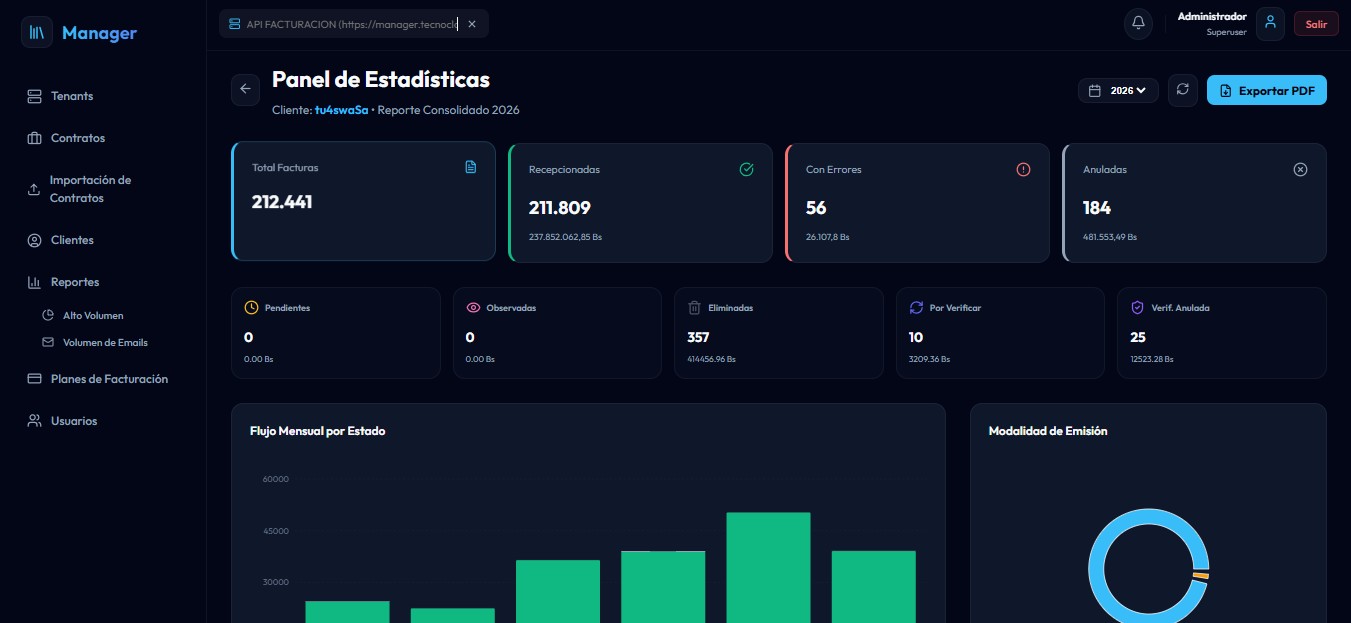This screenshot has width=1351, height=623.
Task: Click the 481.553,49 Bs amount
Action: pos(1110,237)
